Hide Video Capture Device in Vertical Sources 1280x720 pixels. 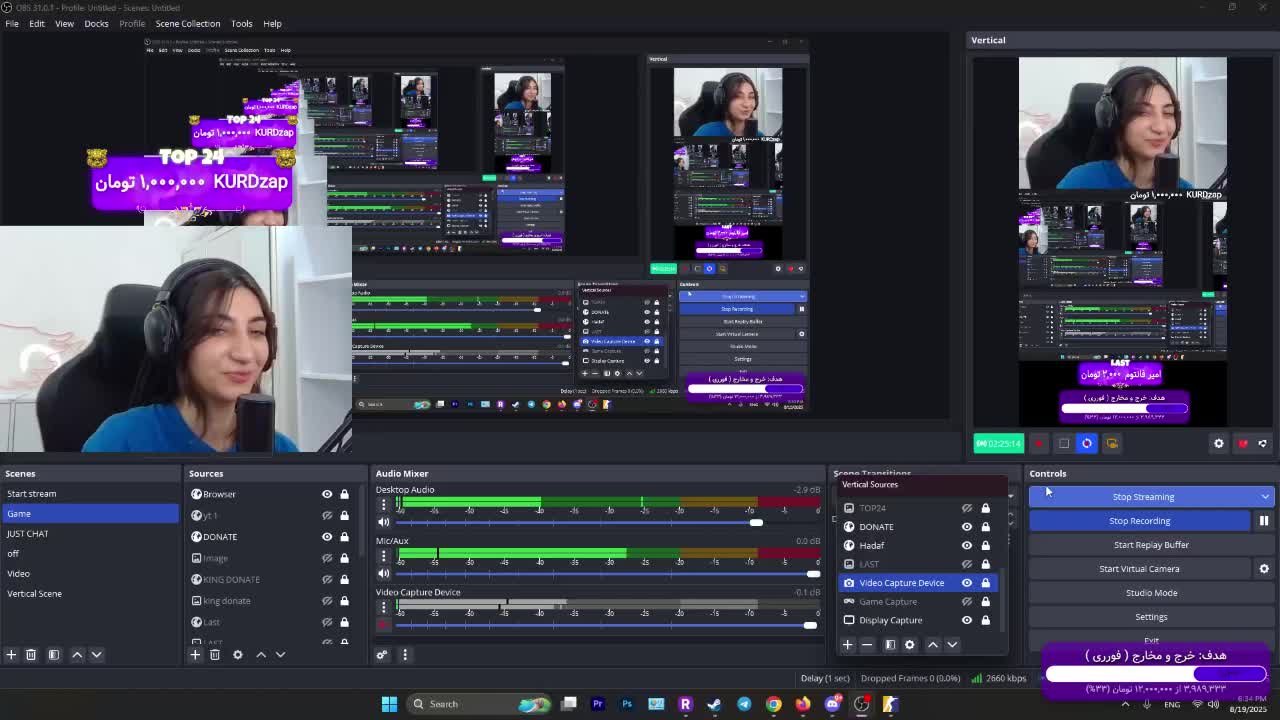tap(967, 583)
